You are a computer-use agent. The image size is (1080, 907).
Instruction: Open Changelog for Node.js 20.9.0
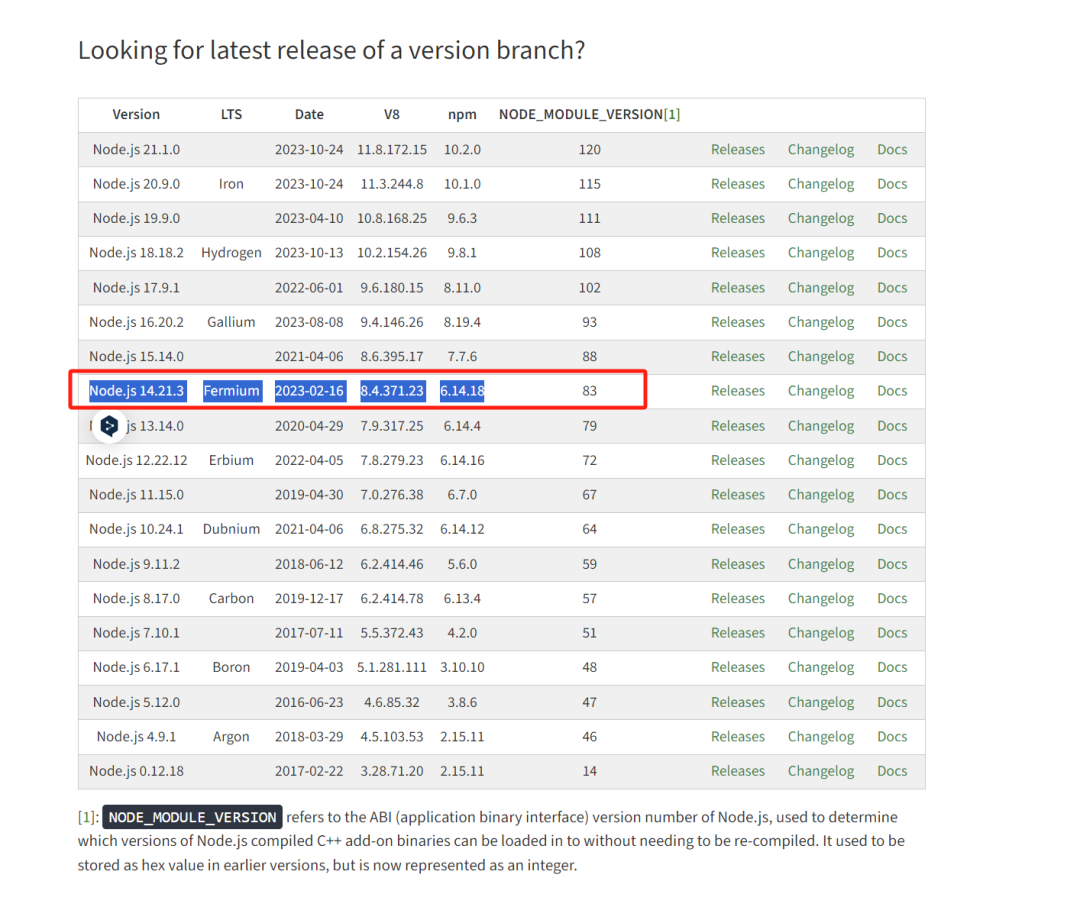coord(821,184)
